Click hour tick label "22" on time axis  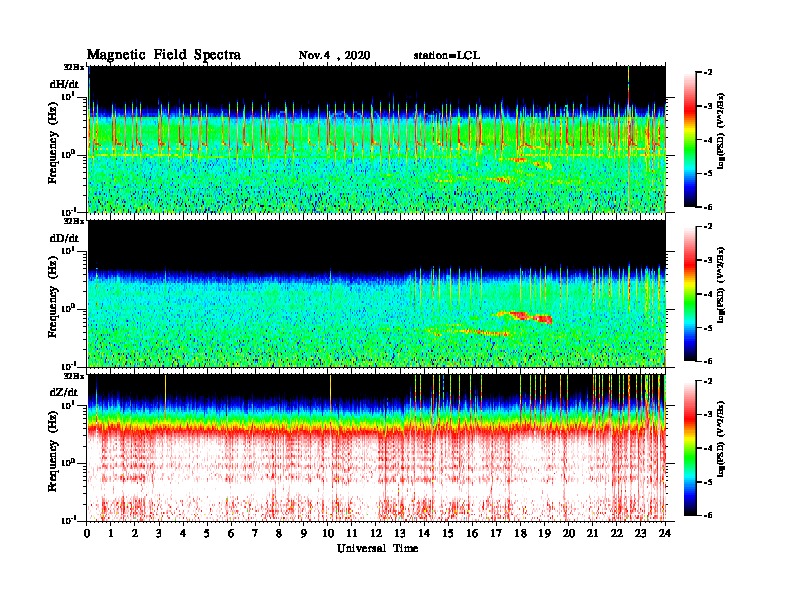click(617, 533)
